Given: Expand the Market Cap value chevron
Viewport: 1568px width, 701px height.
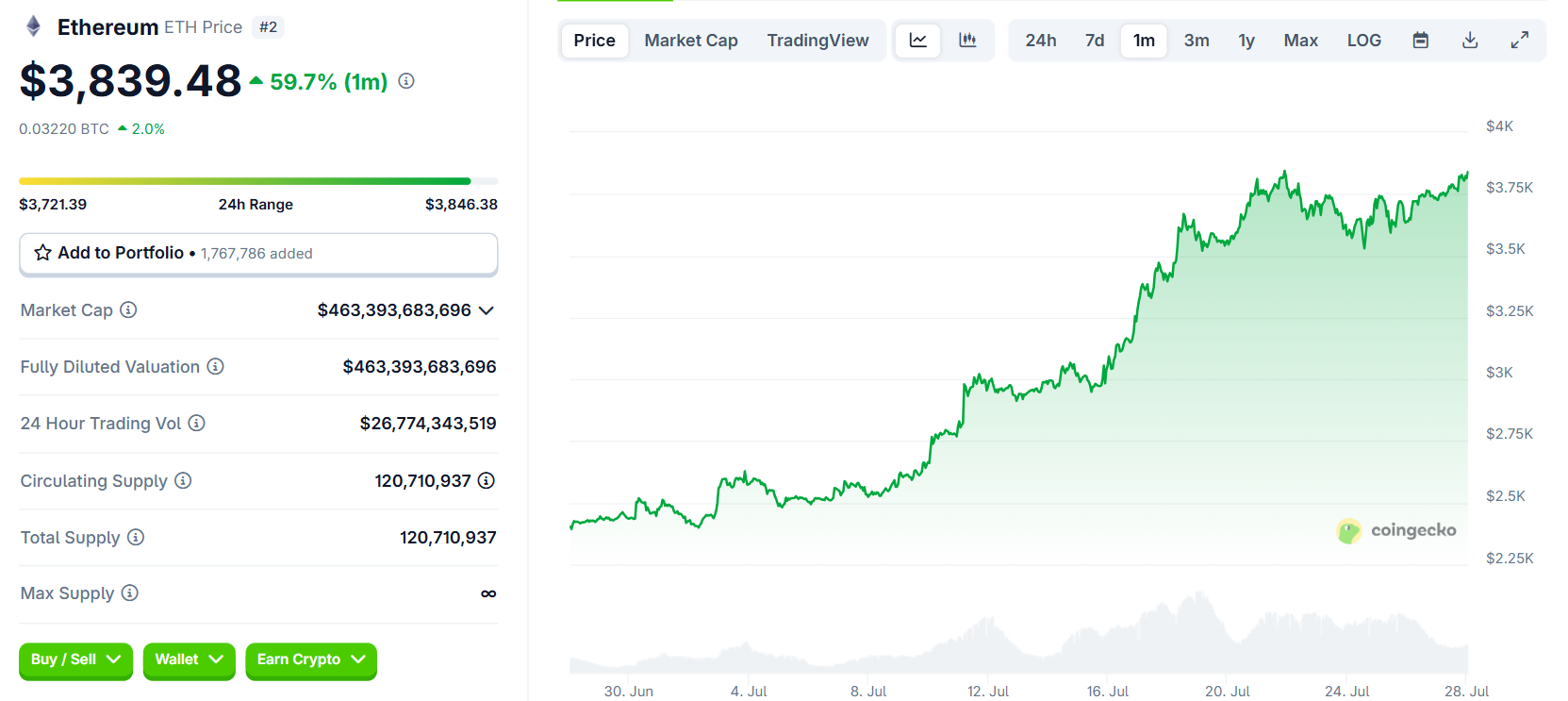Looking at the screenshot, I should (x=487, y=310).
